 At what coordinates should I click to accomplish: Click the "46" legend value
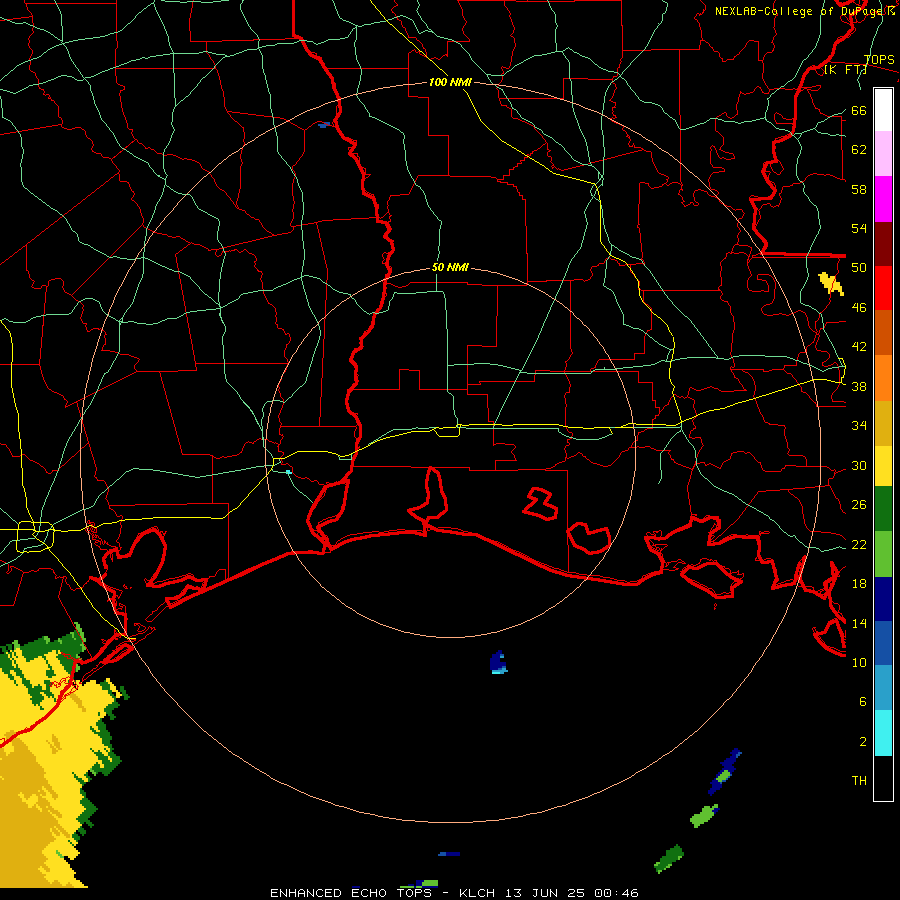tap(859, 308)
